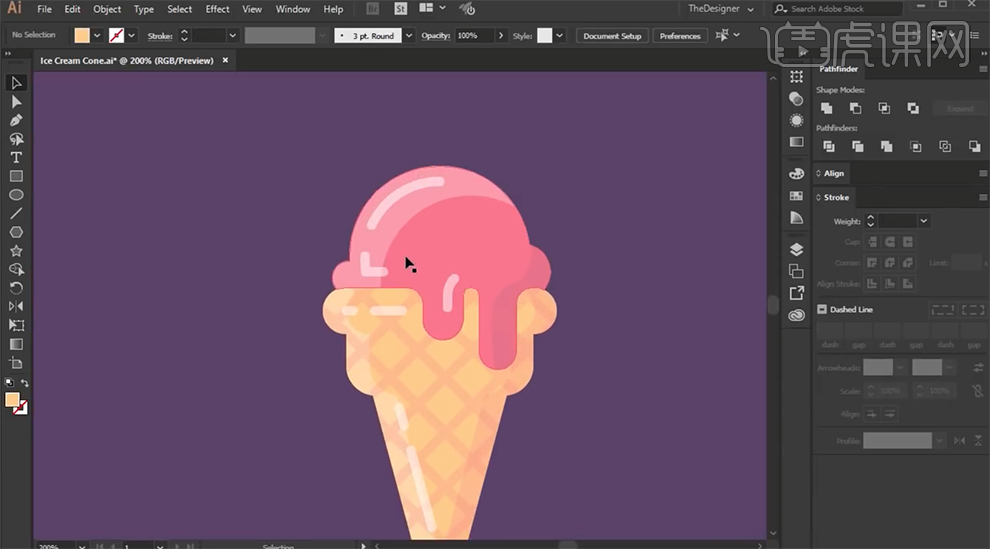Switch to Ice Cream Cone.ai tab
This screenshot has width=990, height=549.
click(127, 60)
